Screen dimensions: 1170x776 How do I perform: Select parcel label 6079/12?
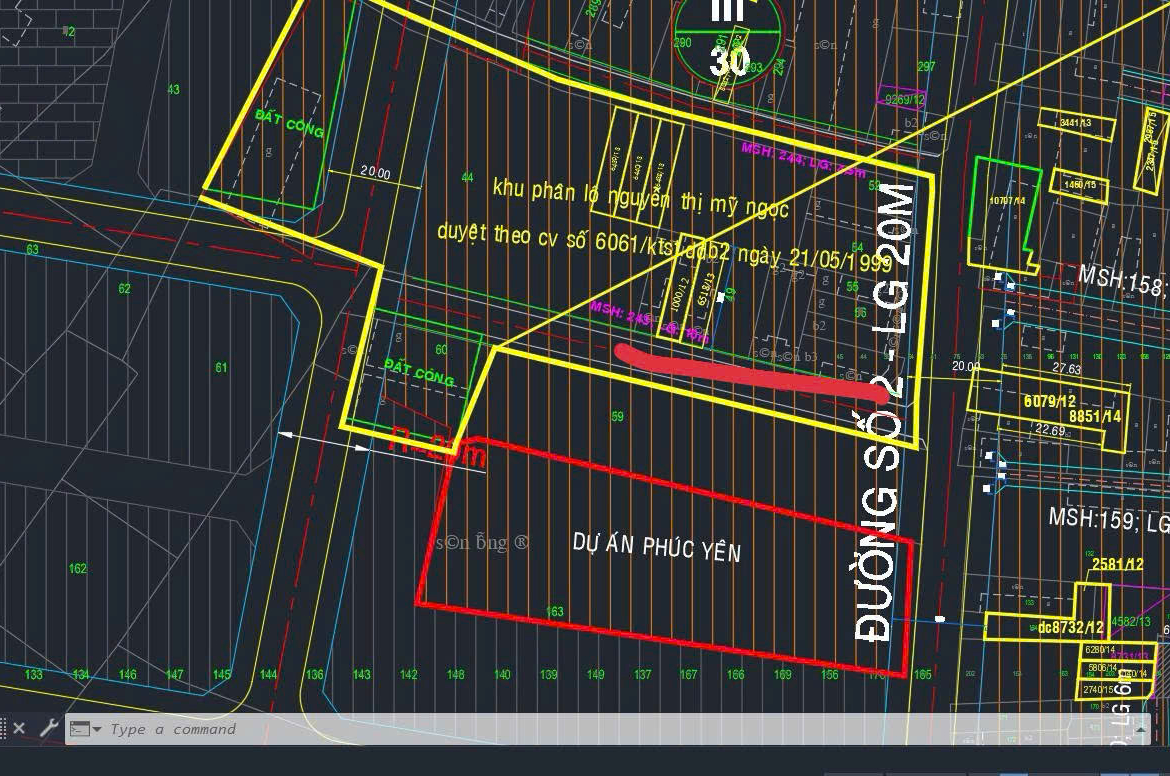[x=1051, y=401]
